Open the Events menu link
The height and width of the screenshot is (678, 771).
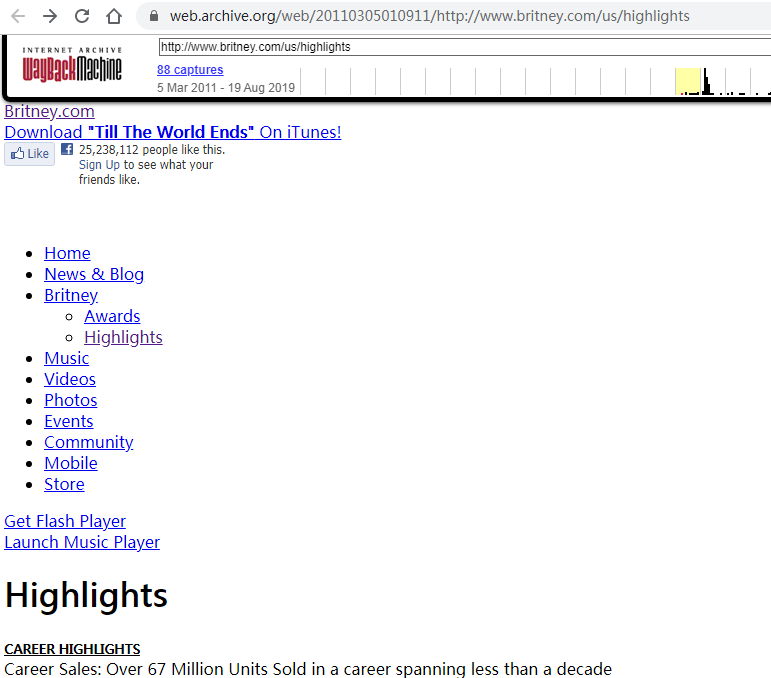point(68,421)
